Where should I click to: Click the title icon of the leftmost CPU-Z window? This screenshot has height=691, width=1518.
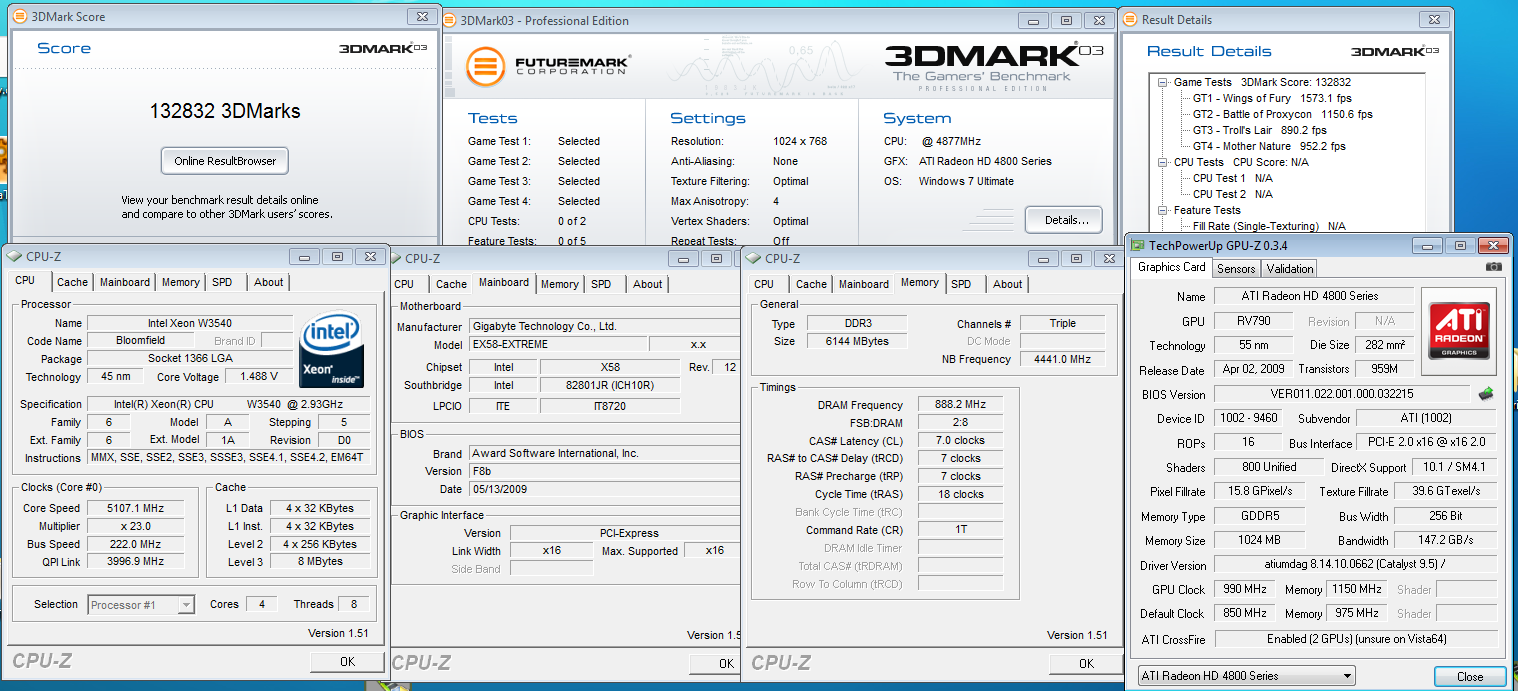click(x=15, y=257)
